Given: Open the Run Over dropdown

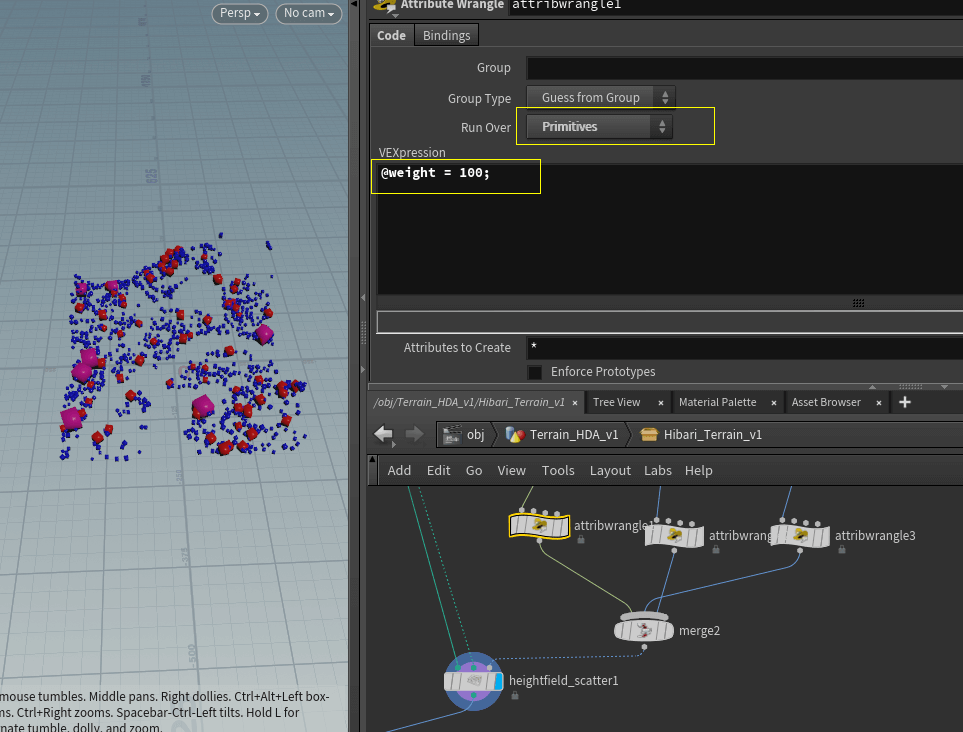Looking at the screenshot, I should (x=599, y=127).
